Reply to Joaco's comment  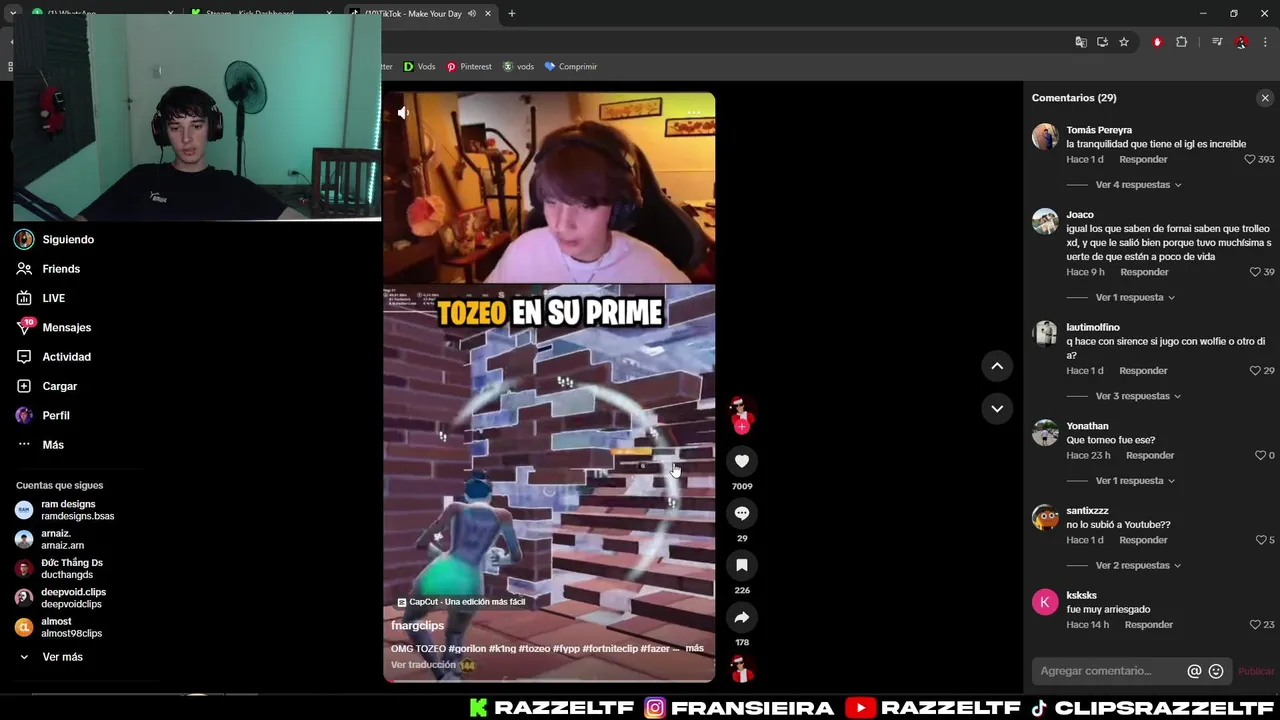[x=1144, y=272]
